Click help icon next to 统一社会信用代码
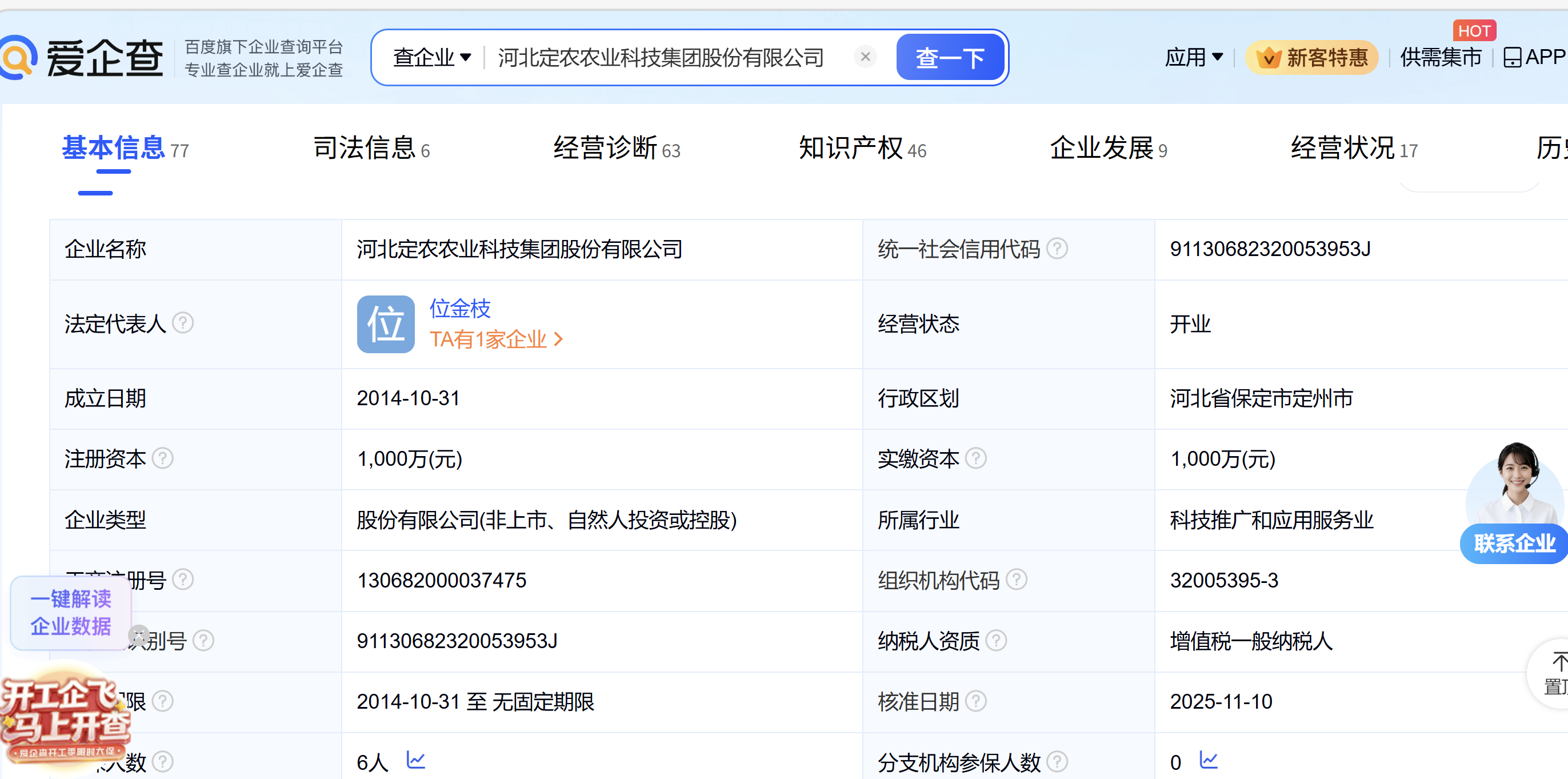This screenshot has width=1568, height=779. click(x=1057, y=249)
